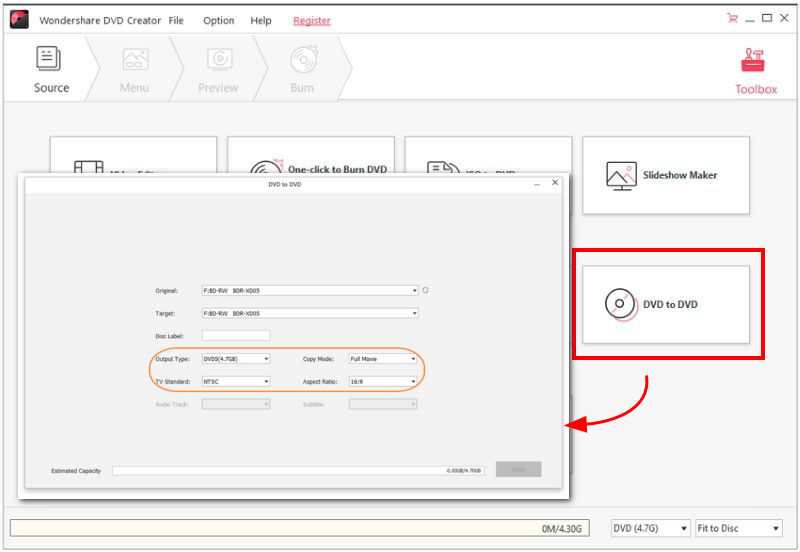Click the Wondershare DVD Creator logo

point(19,19)
